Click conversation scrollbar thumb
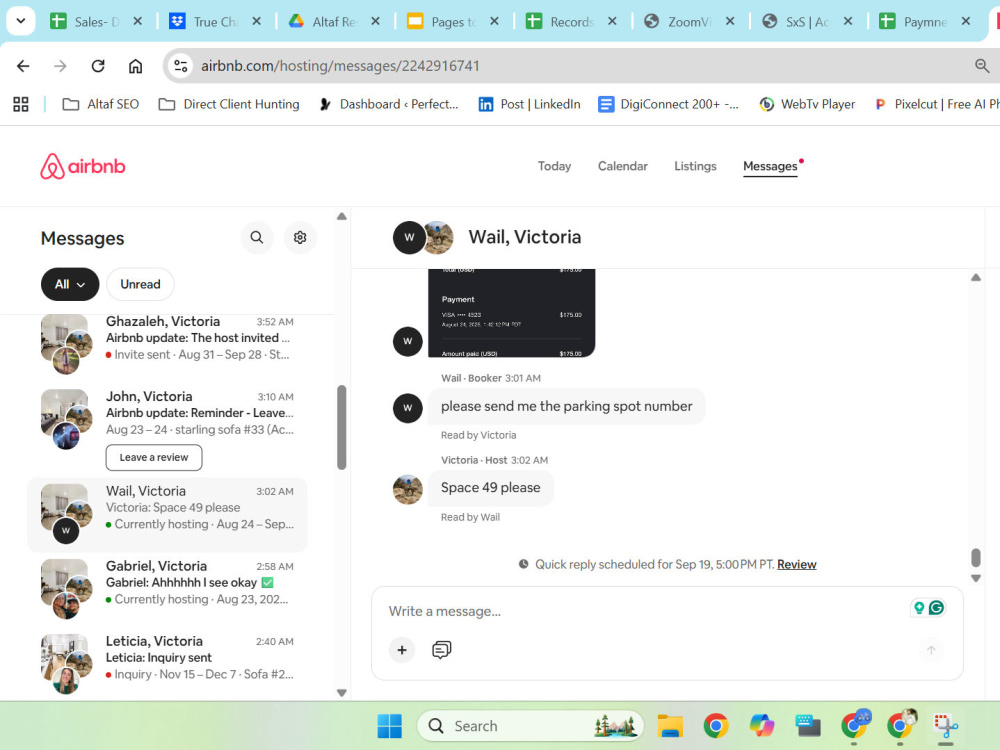 coord(976,557)
